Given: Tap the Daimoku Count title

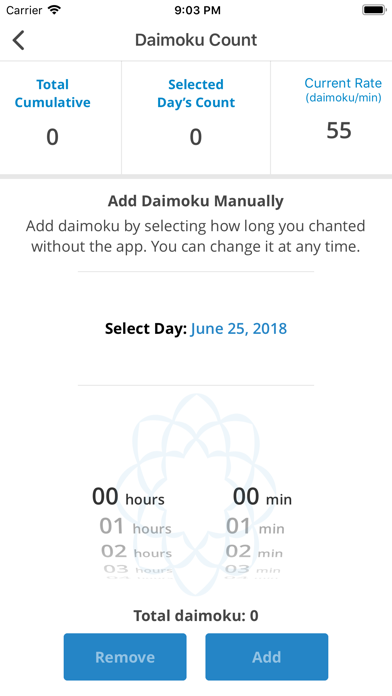Looking at the screenshot, I should [x=196, y=40].
